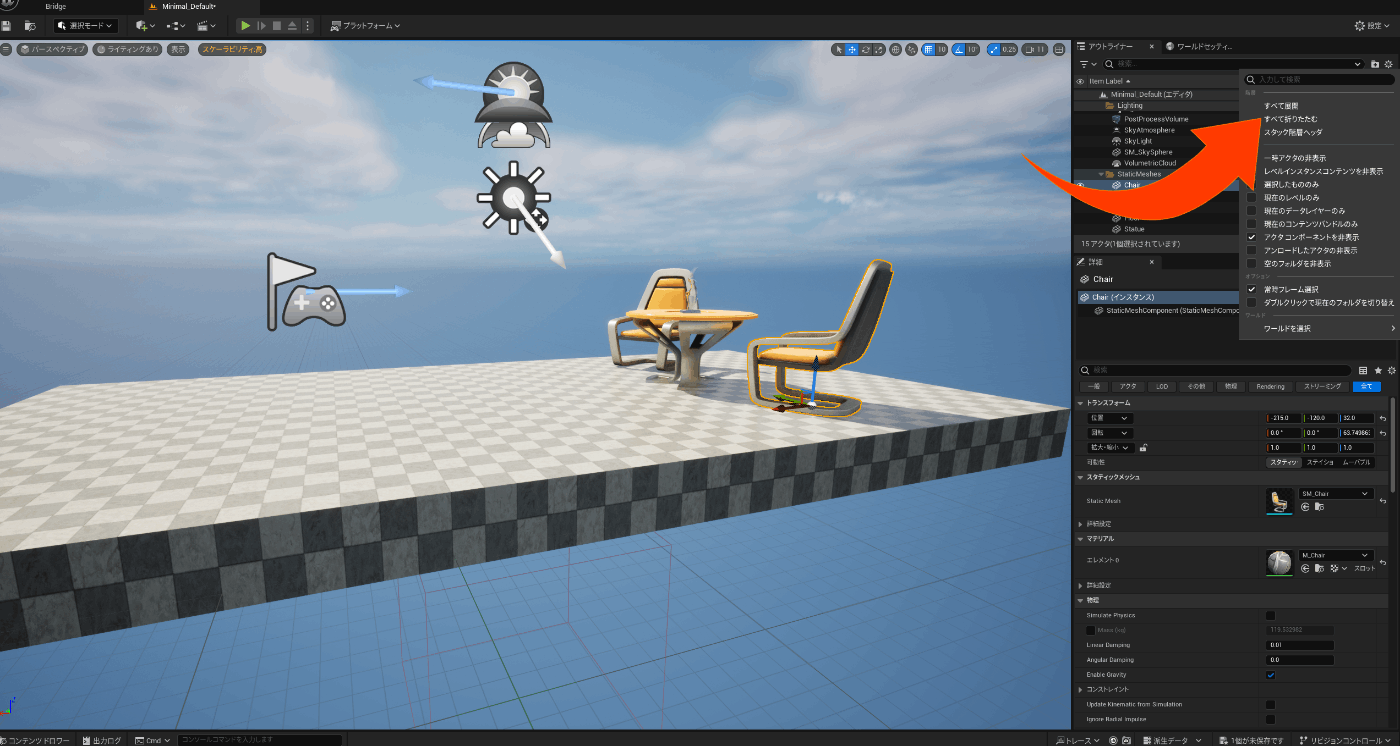This screenshot has width=1400, height=746.
Task: Select Rendering filter in Details
Action: tap(1270, 386)
